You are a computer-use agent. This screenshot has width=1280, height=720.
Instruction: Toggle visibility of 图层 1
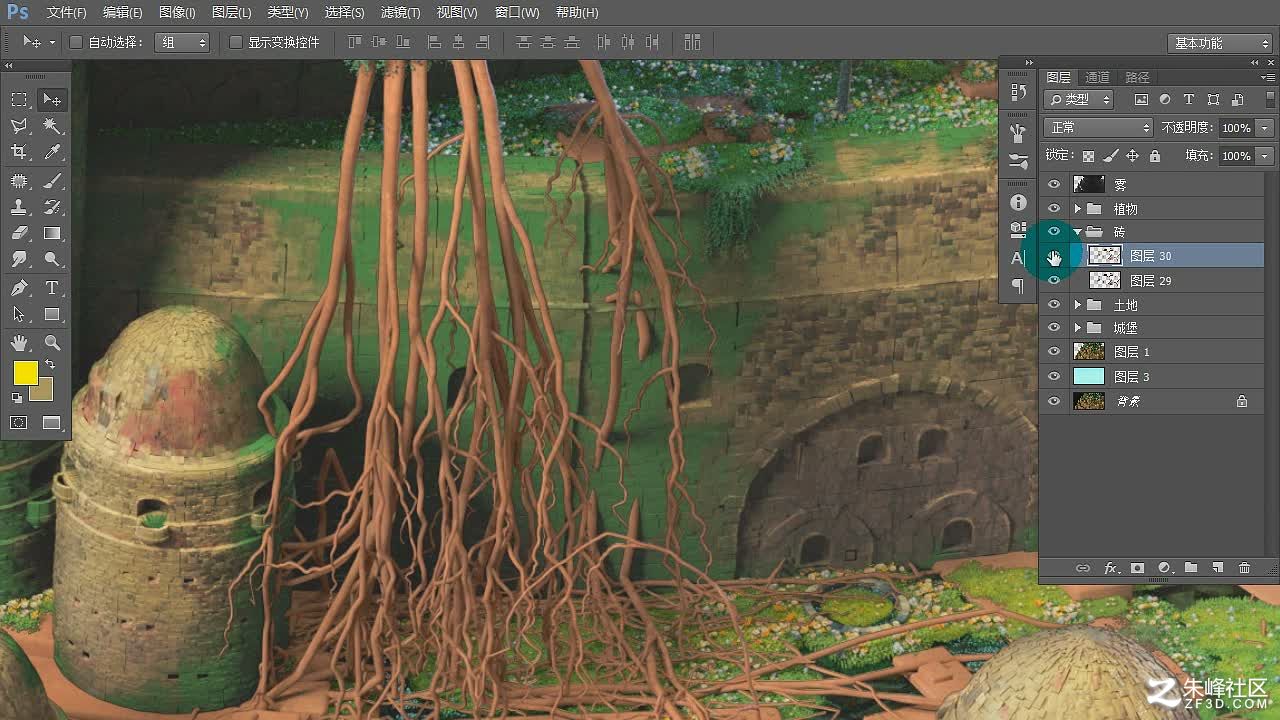tap(1053, 352)
